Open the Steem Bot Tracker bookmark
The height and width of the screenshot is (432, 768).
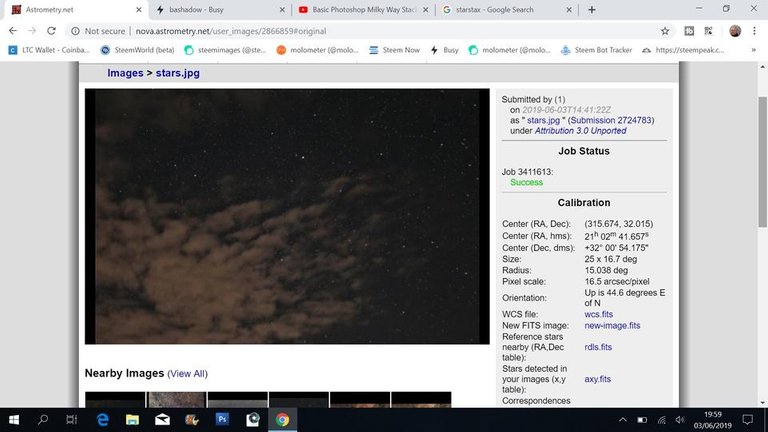point(596,50)
